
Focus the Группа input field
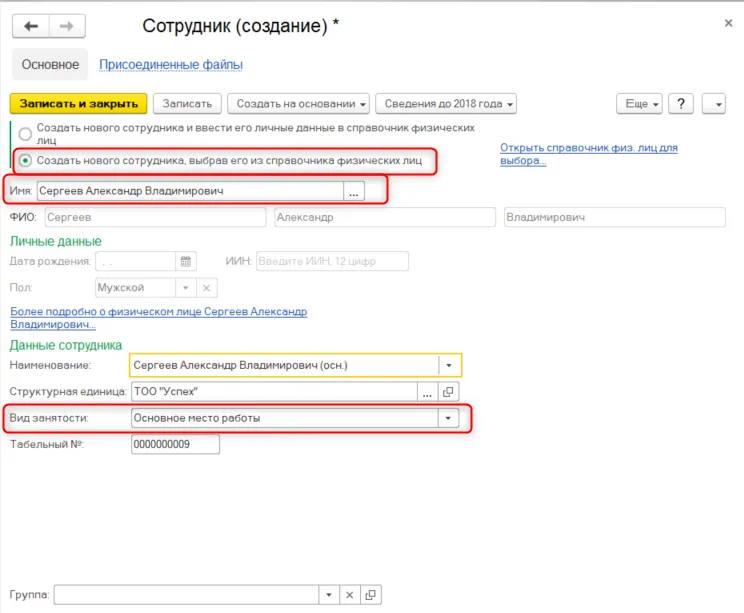pyautogui.click(x=186, y=594)
